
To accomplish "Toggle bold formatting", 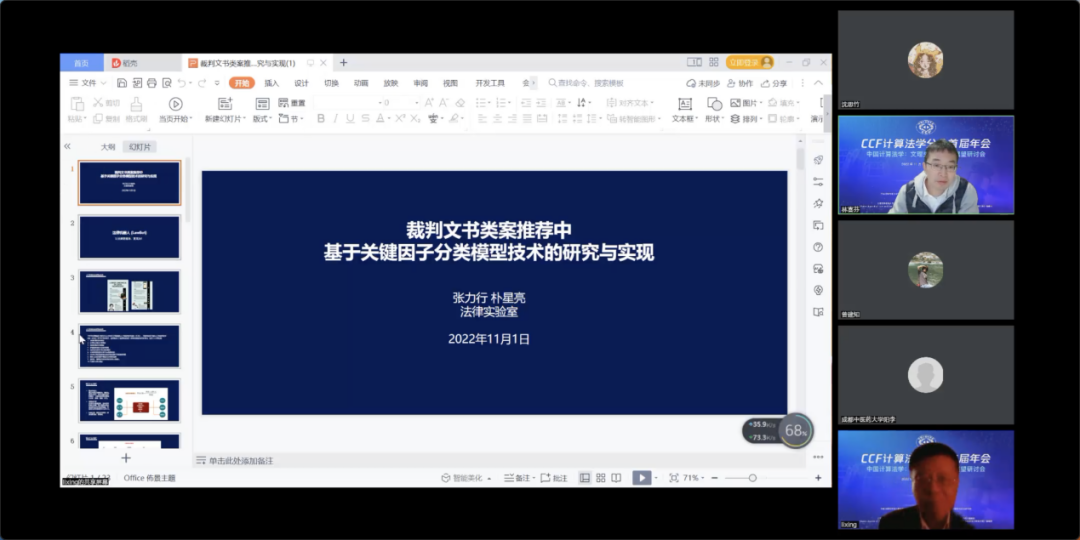I will pyautogui.click(x=320, y=118).
